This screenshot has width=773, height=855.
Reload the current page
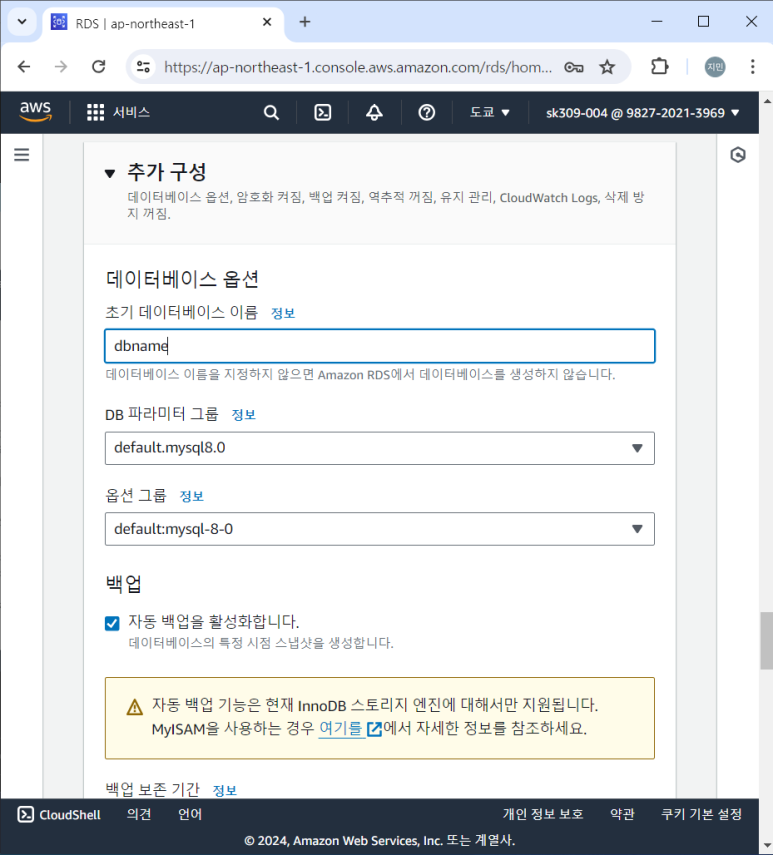click(99, 67)
